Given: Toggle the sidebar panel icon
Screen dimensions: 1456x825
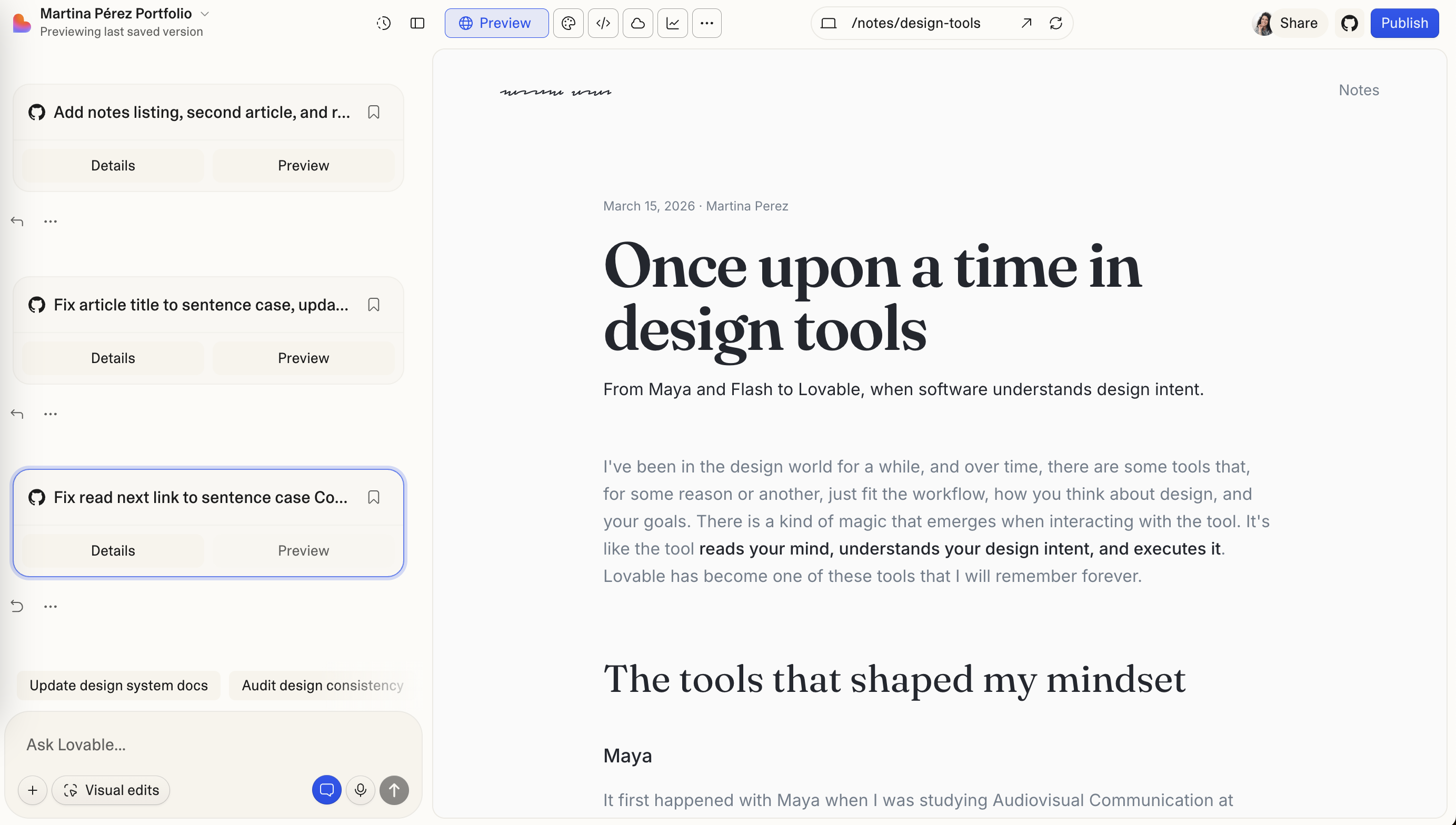Looking at the screenshot, I should [418, 23].
